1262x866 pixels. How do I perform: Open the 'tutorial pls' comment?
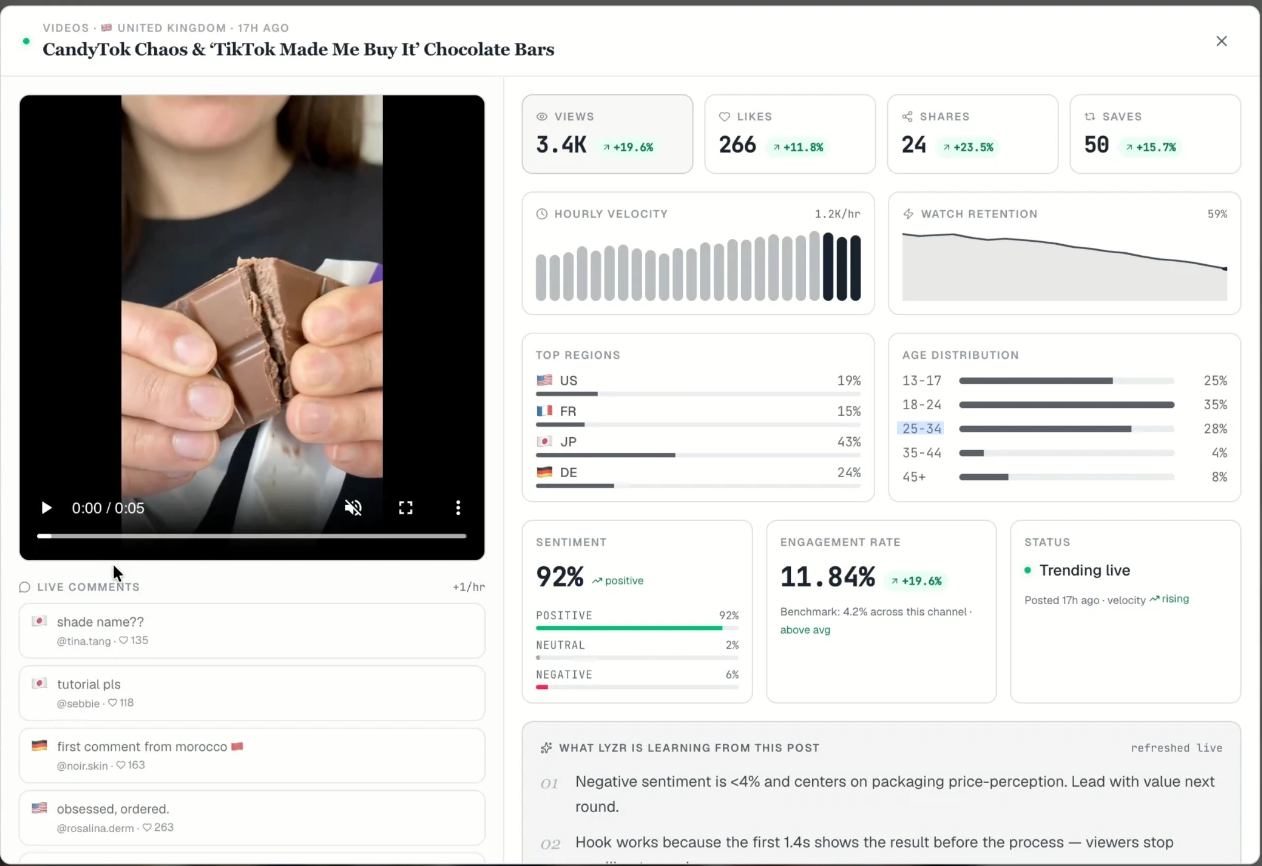252,693
